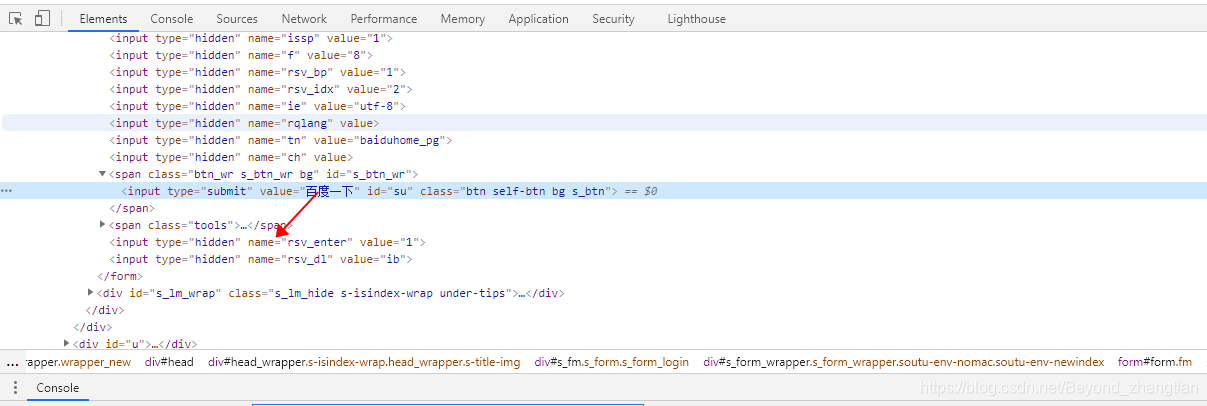The image size is (1207, 406).
Task: Switch to the Console tab
Action: coord(172,19)
